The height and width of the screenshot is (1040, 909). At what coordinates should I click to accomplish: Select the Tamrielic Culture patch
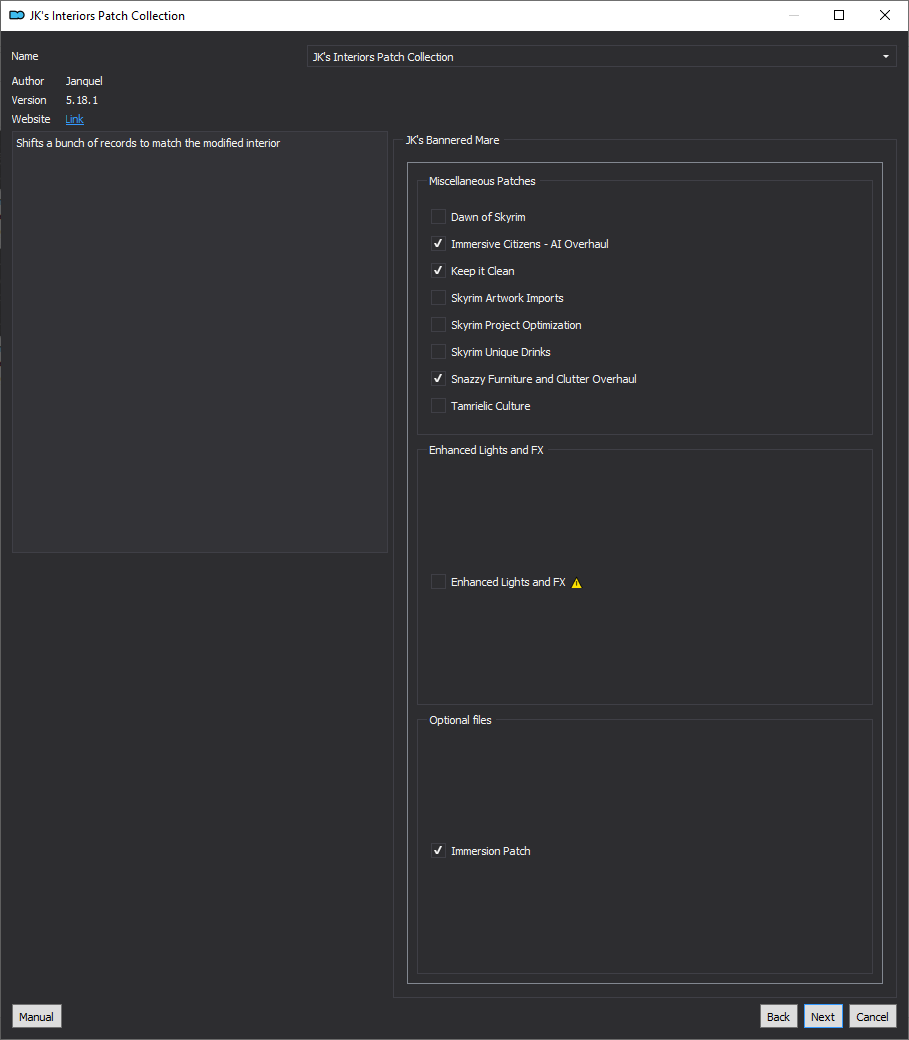pos(438,405)
